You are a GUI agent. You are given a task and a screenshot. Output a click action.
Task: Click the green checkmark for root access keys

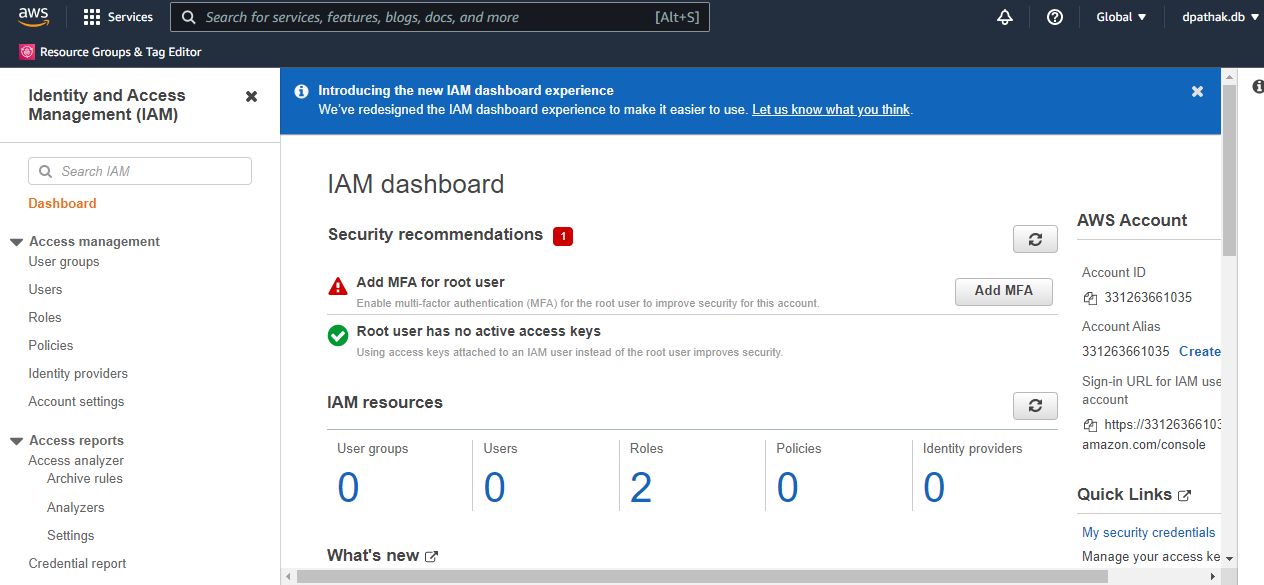tap(338, 335)
